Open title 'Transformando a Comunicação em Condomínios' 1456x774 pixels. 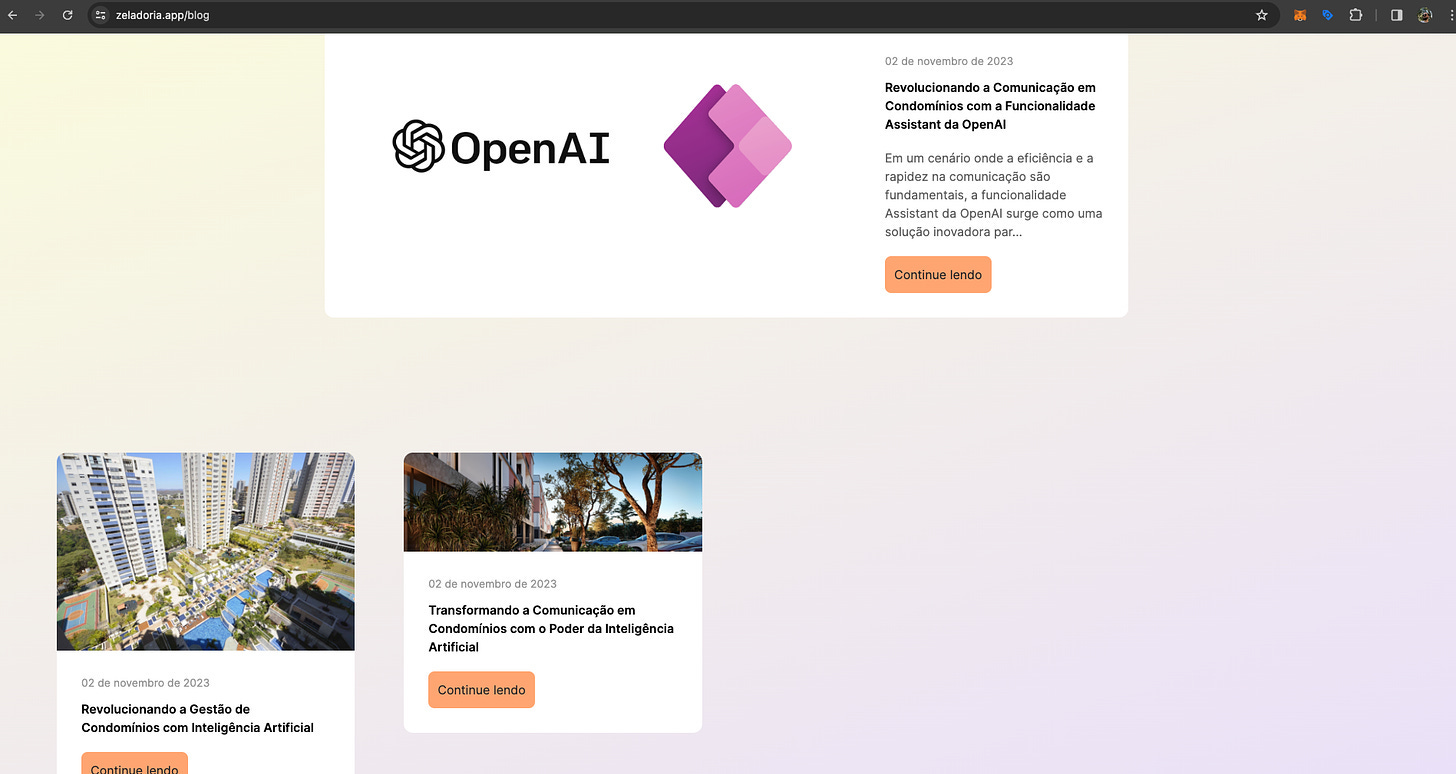551,629
